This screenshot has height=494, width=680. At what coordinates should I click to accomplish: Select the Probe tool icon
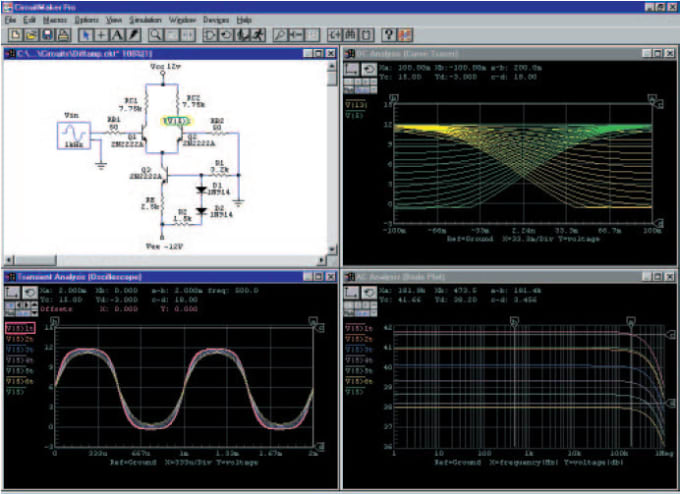[x=280, y=35]
